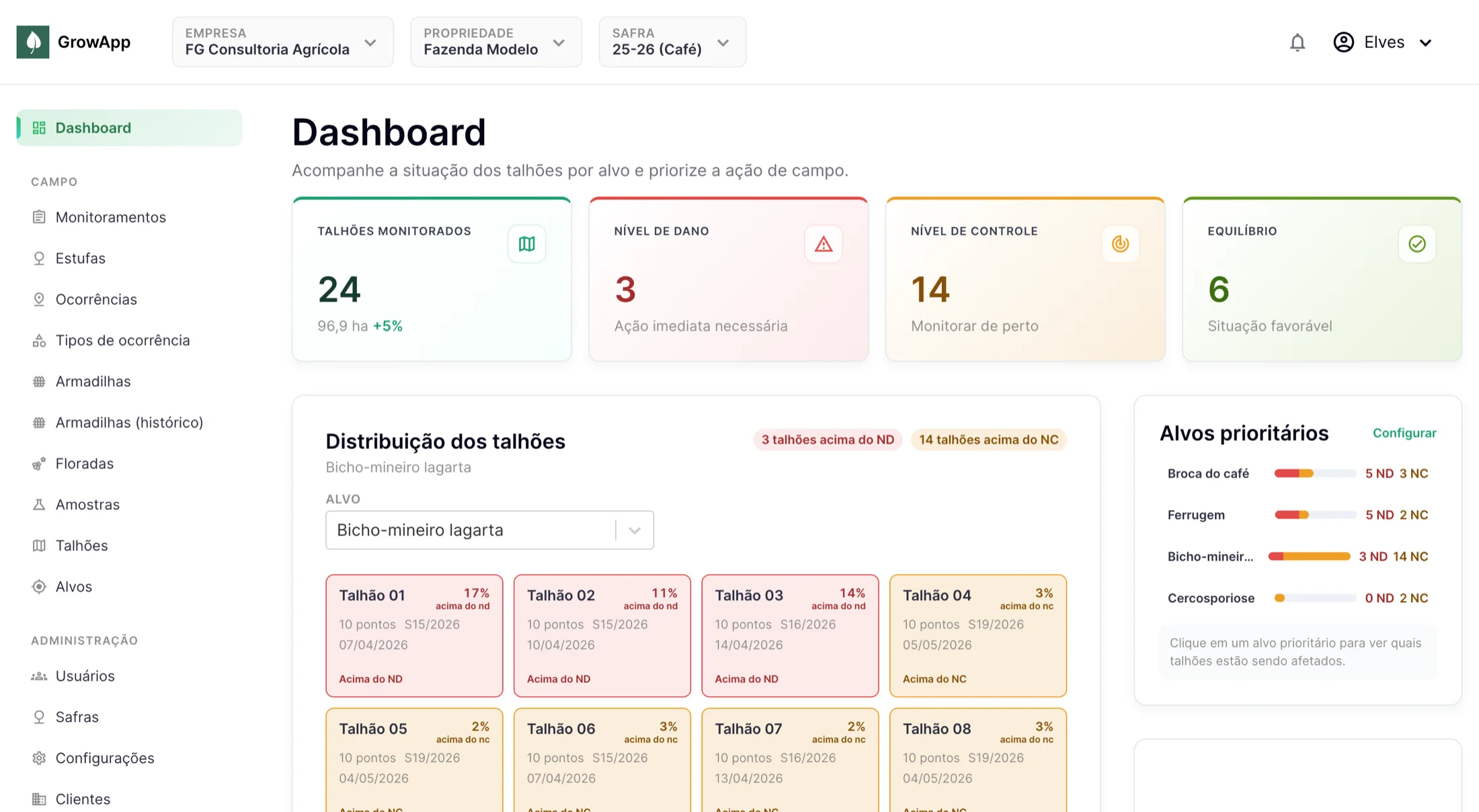
Task: Open the Empresa company dropdown
Action: click(x=283, y=42)
